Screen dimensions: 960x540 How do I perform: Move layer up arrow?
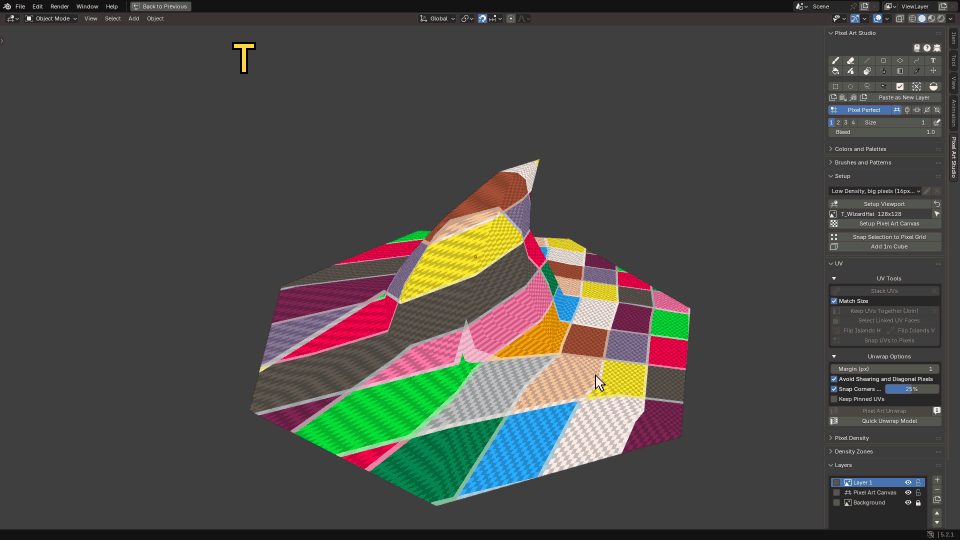[937, 513]
